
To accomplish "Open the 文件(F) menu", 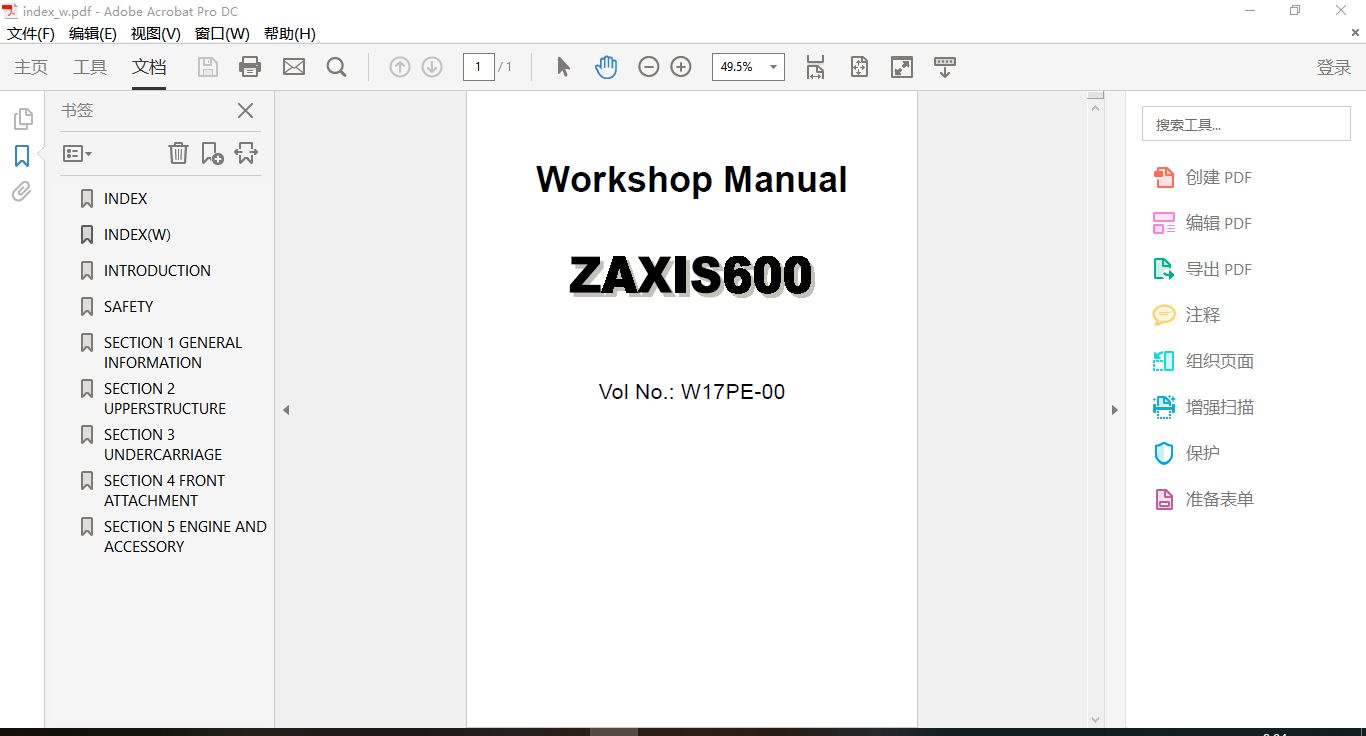I will click(x=31, y=33).
